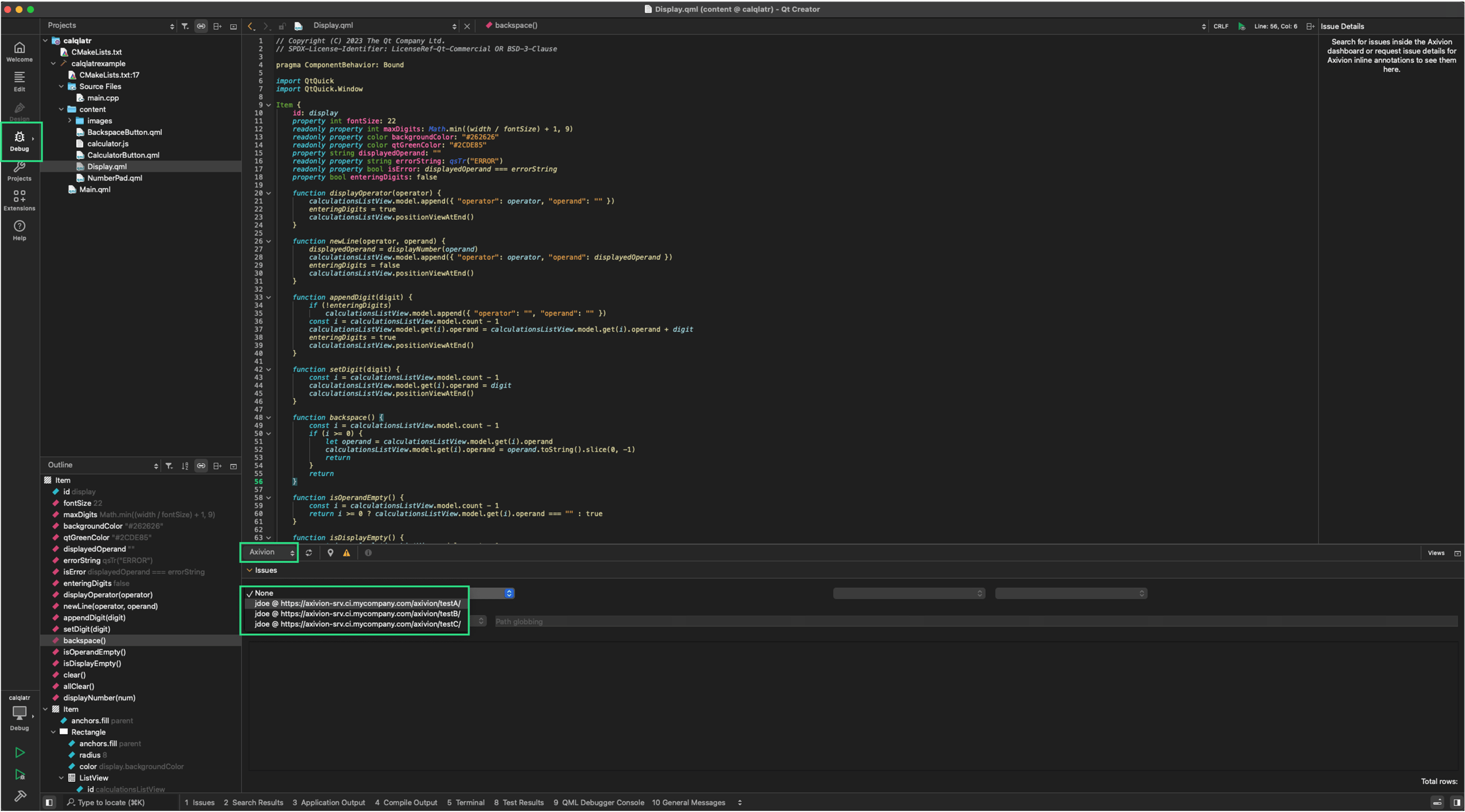Expand the images folder in project tree
1465x812 pixels.
(70, 120)
